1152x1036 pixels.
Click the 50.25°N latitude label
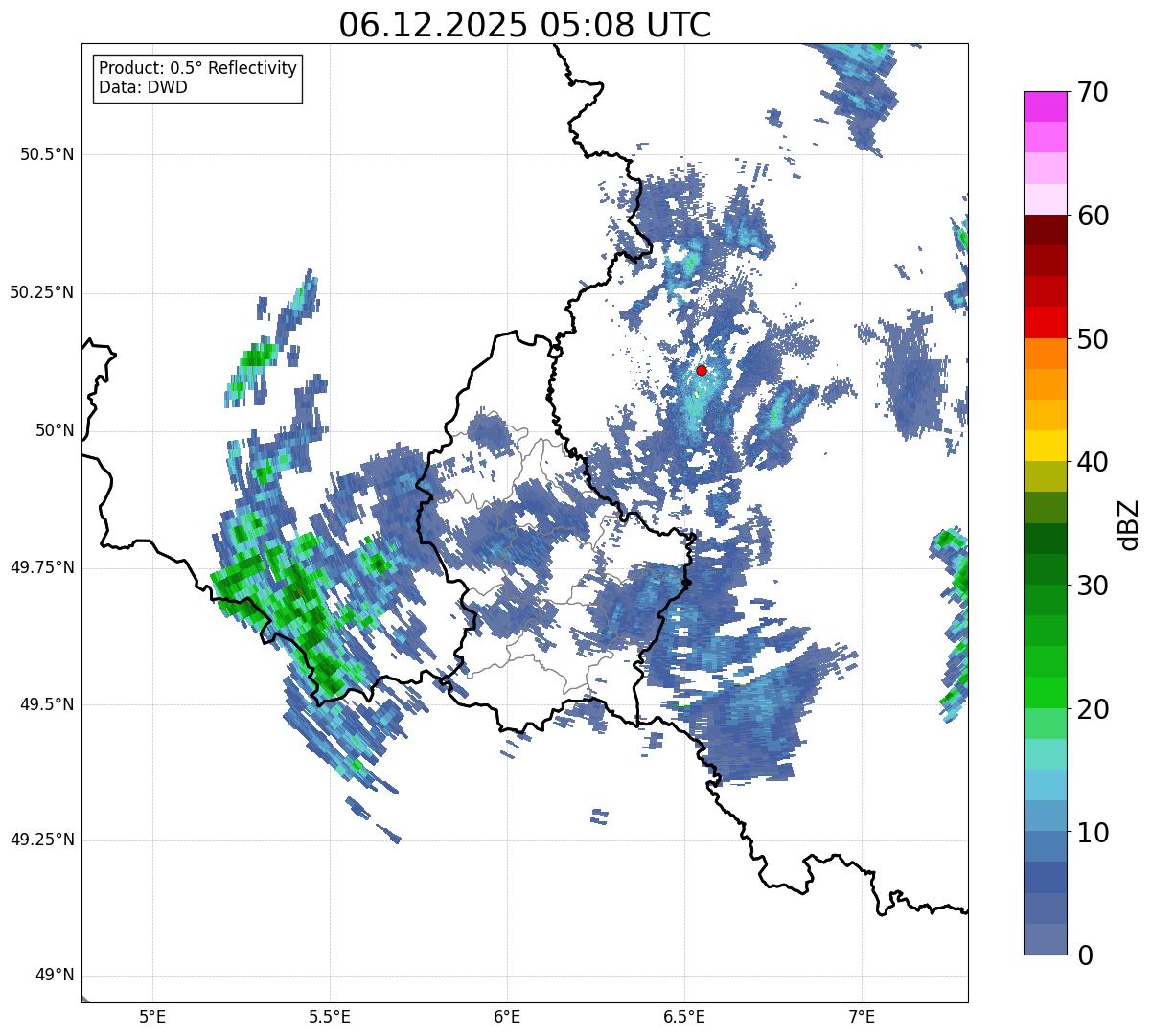(x=41, y=292)
